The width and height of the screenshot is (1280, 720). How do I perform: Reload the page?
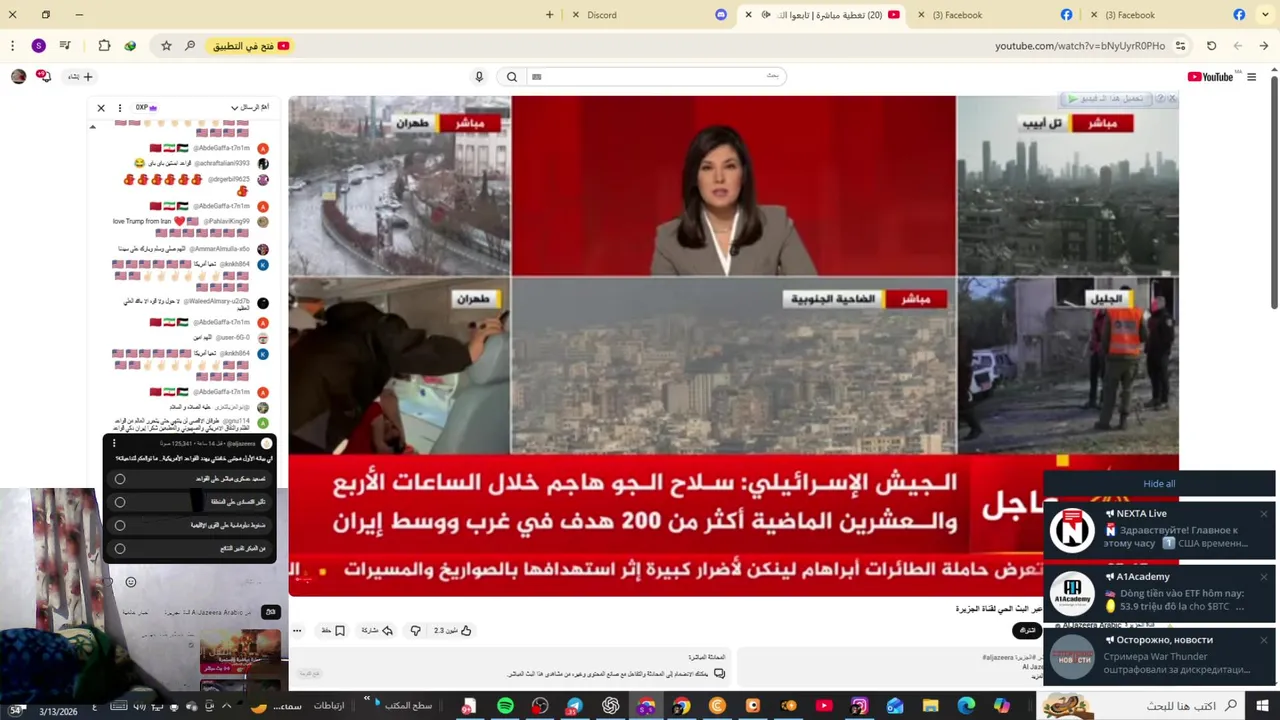pyautogui.click(x=1211, y=46)
